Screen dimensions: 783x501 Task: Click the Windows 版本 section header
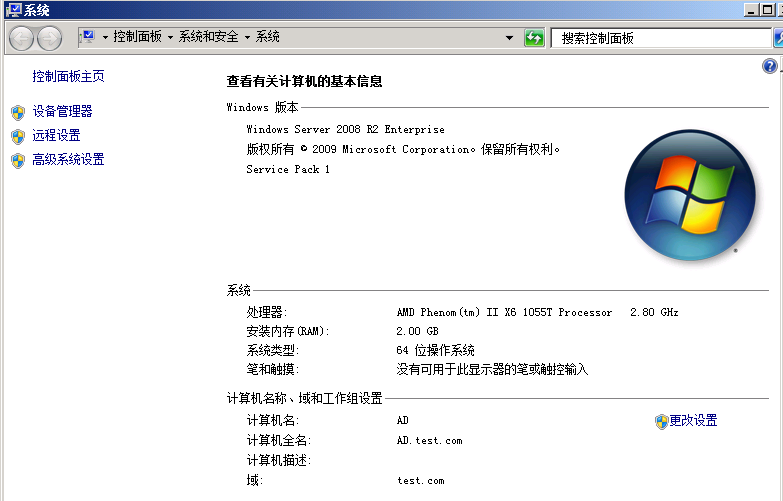[262, 107]
